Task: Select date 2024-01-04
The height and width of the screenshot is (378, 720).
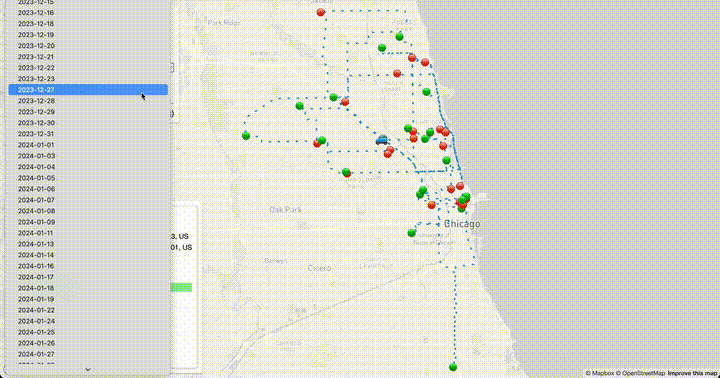Action: (88, 167)
